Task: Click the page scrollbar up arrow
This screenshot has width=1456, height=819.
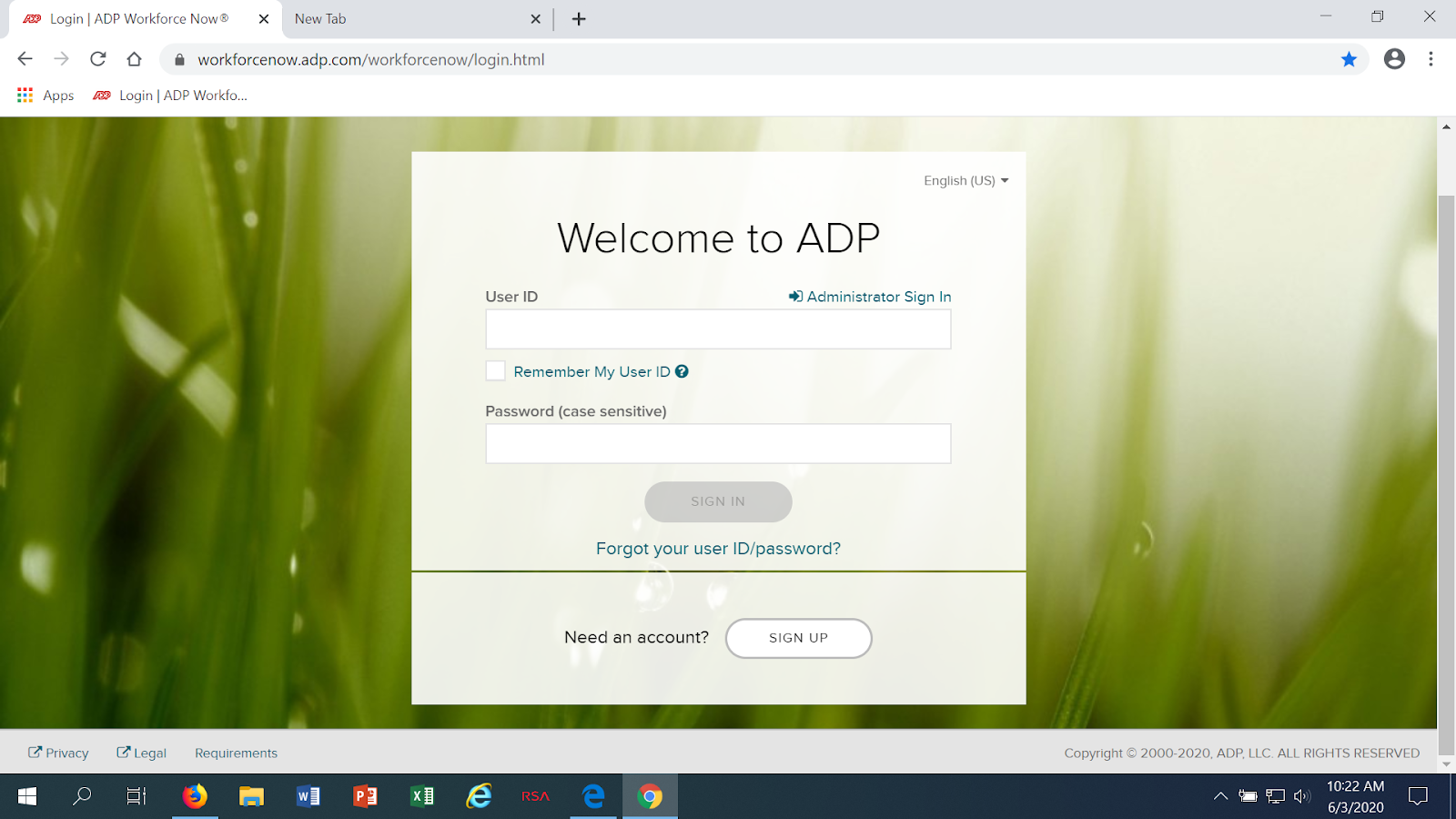Action: pos(1446,126)
